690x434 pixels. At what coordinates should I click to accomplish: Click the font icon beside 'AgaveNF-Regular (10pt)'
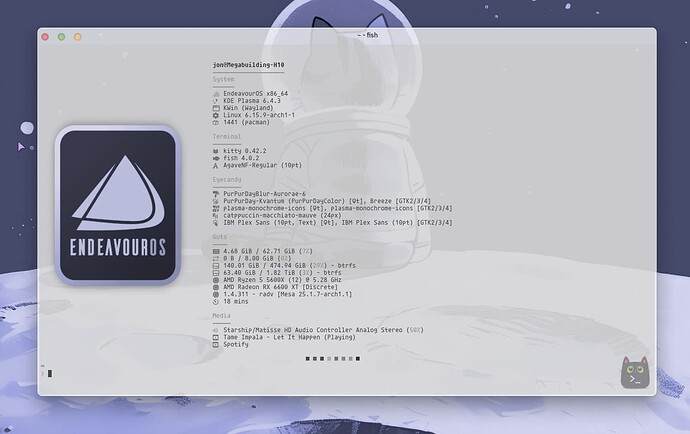(x=216, y=166)
